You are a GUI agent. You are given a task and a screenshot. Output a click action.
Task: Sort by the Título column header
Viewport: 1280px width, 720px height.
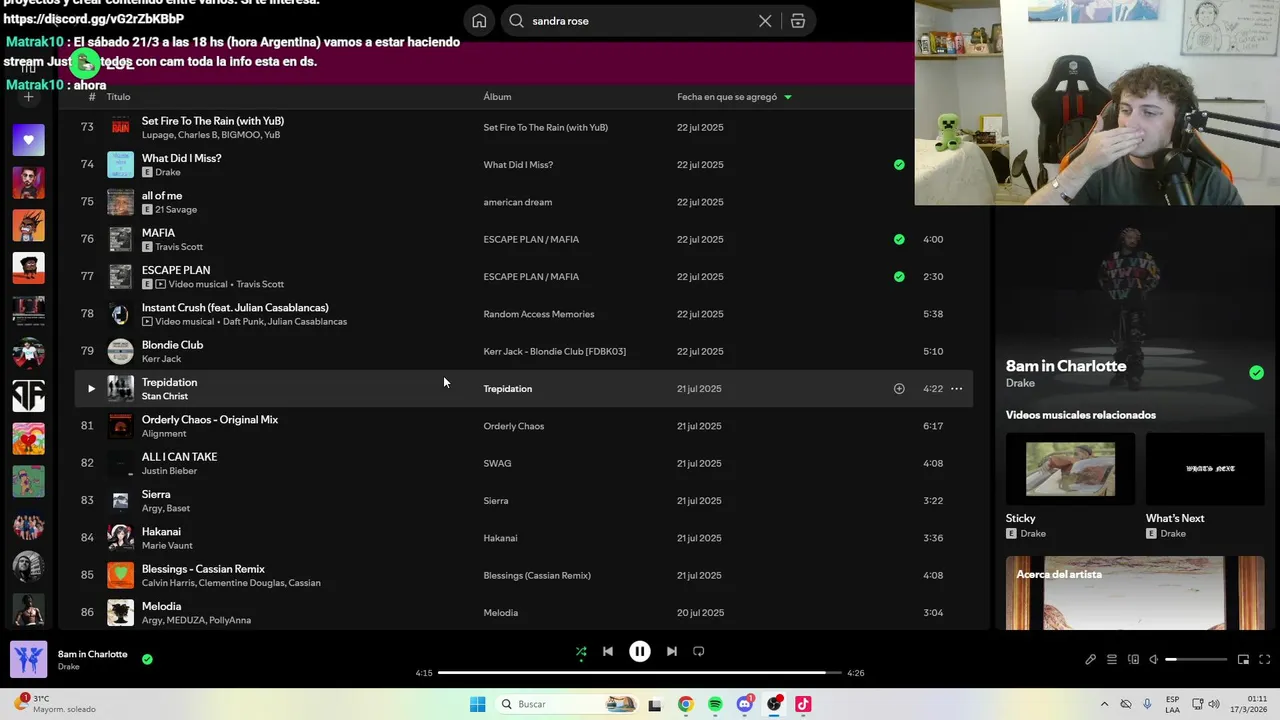[118, 97]
